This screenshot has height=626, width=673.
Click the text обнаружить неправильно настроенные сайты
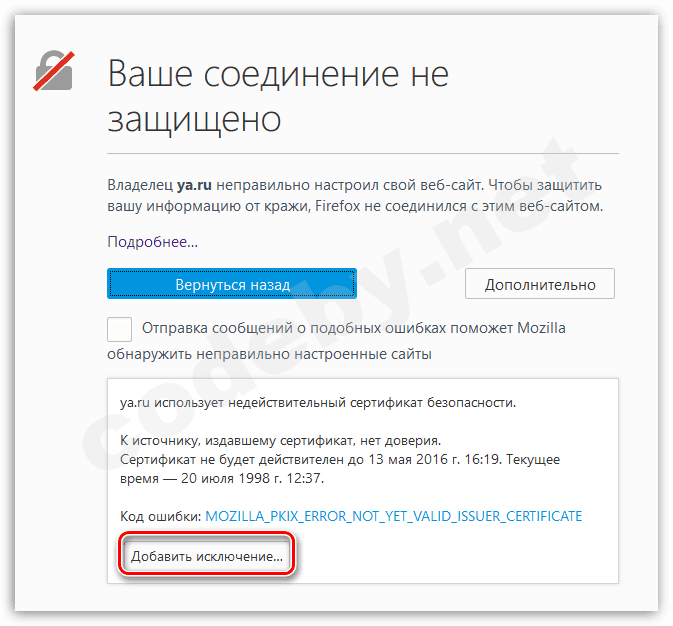pos(269,354)
